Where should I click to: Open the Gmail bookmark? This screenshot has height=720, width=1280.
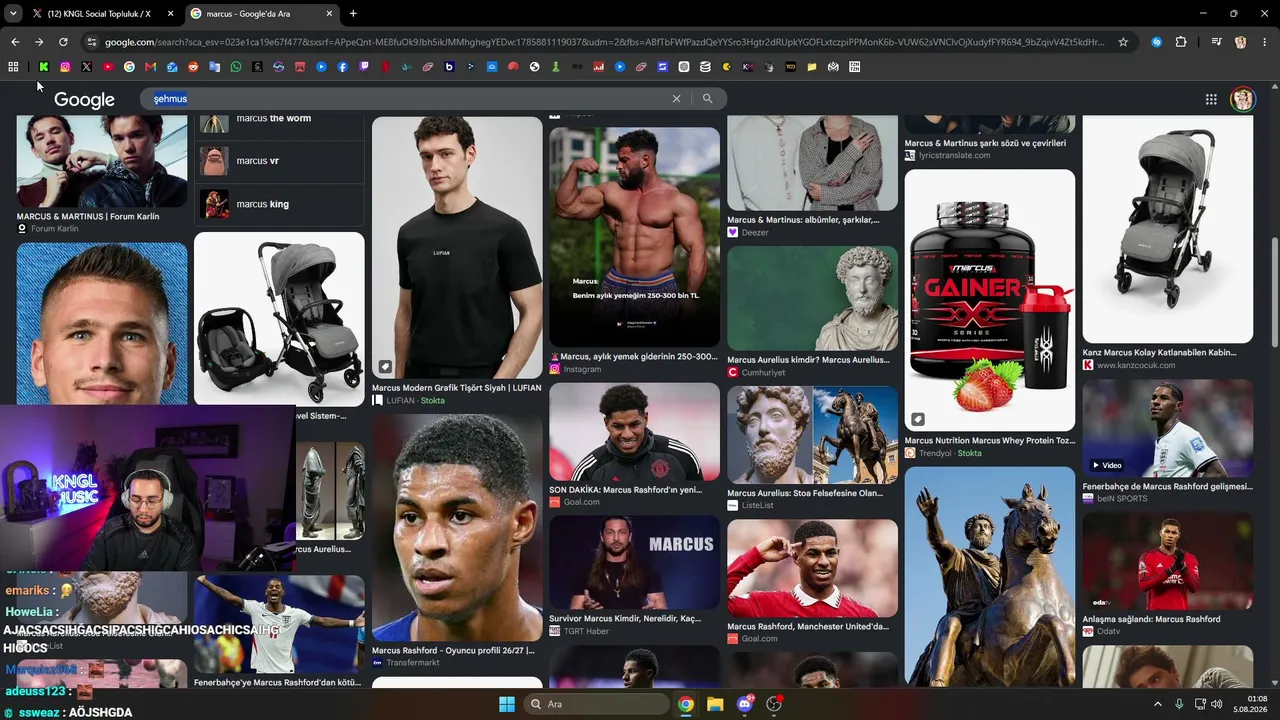[x=151, y=67]
